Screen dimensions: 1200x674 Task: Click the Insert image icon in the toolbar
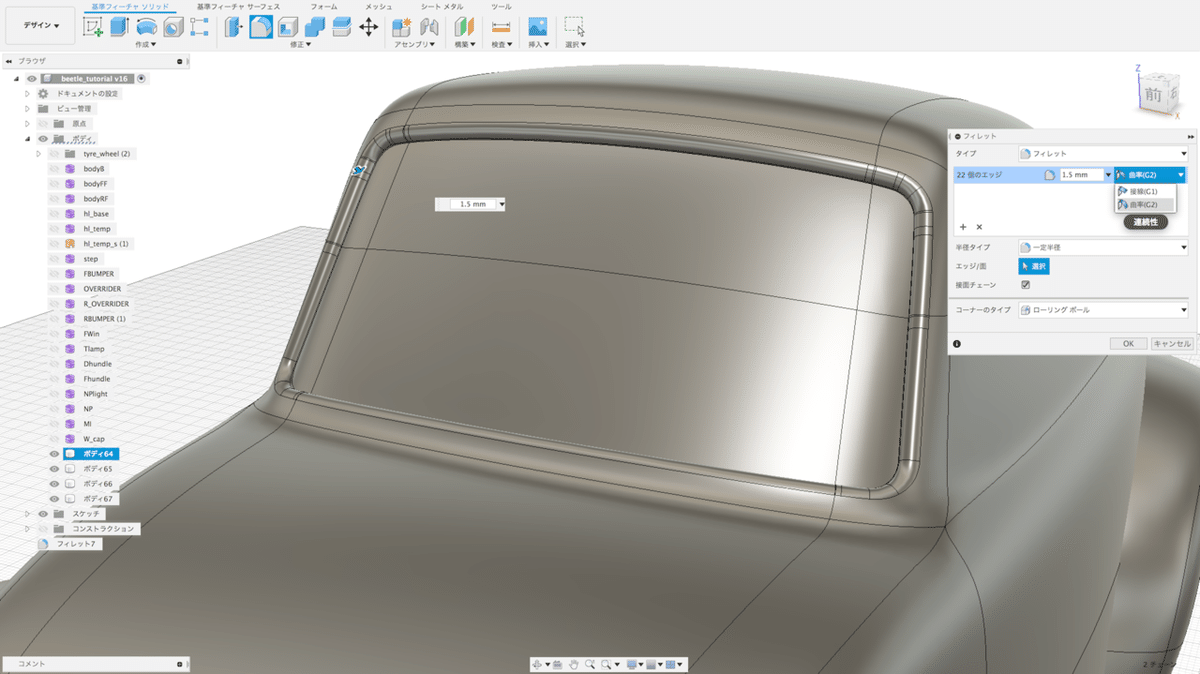coord(538,27)
